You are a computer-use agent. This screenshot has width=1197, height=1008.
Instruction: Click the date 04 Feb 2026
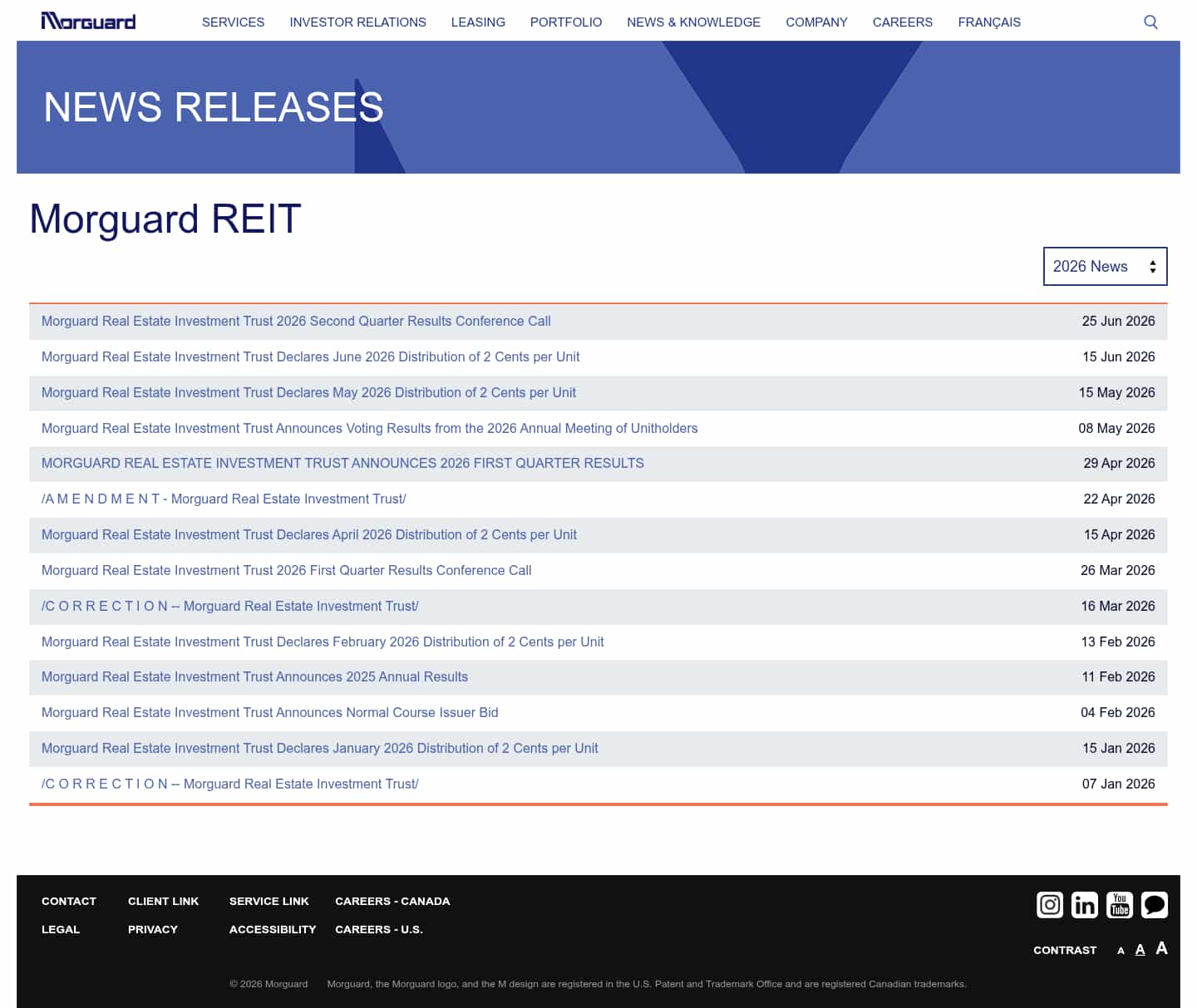pyautogui.click(x=1117, y=712)
